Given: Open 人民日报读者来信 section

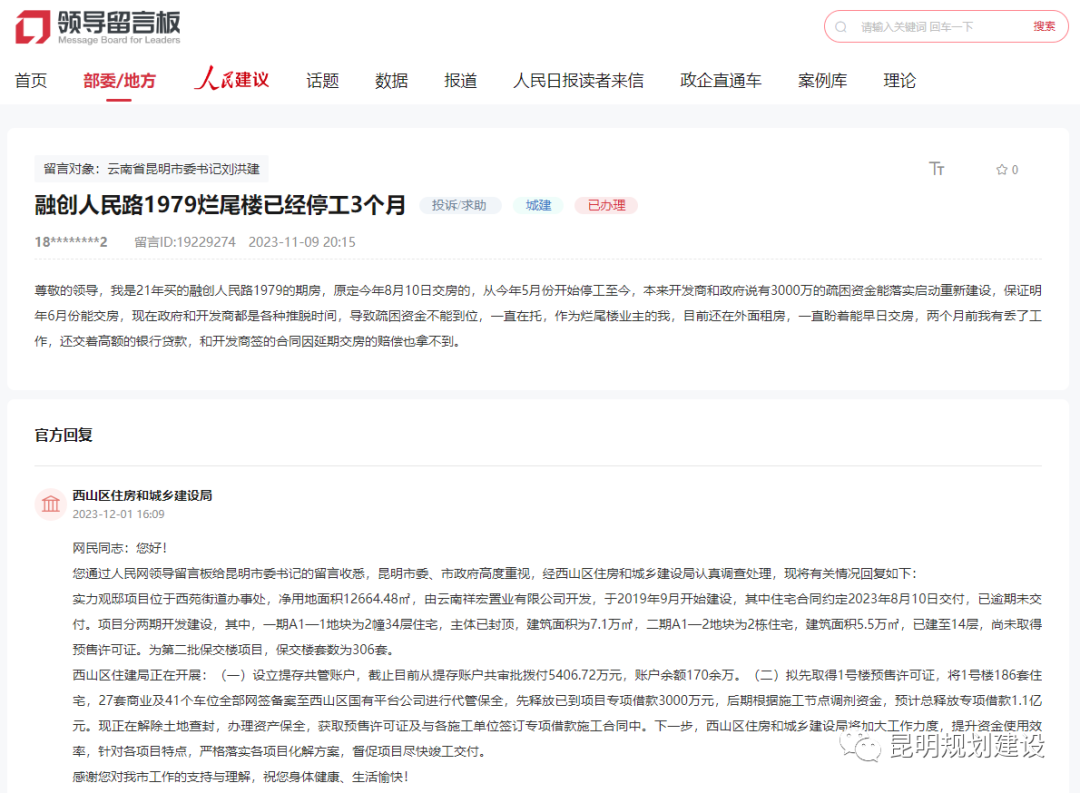Looking at the screenshot, I should pos(578,80).
